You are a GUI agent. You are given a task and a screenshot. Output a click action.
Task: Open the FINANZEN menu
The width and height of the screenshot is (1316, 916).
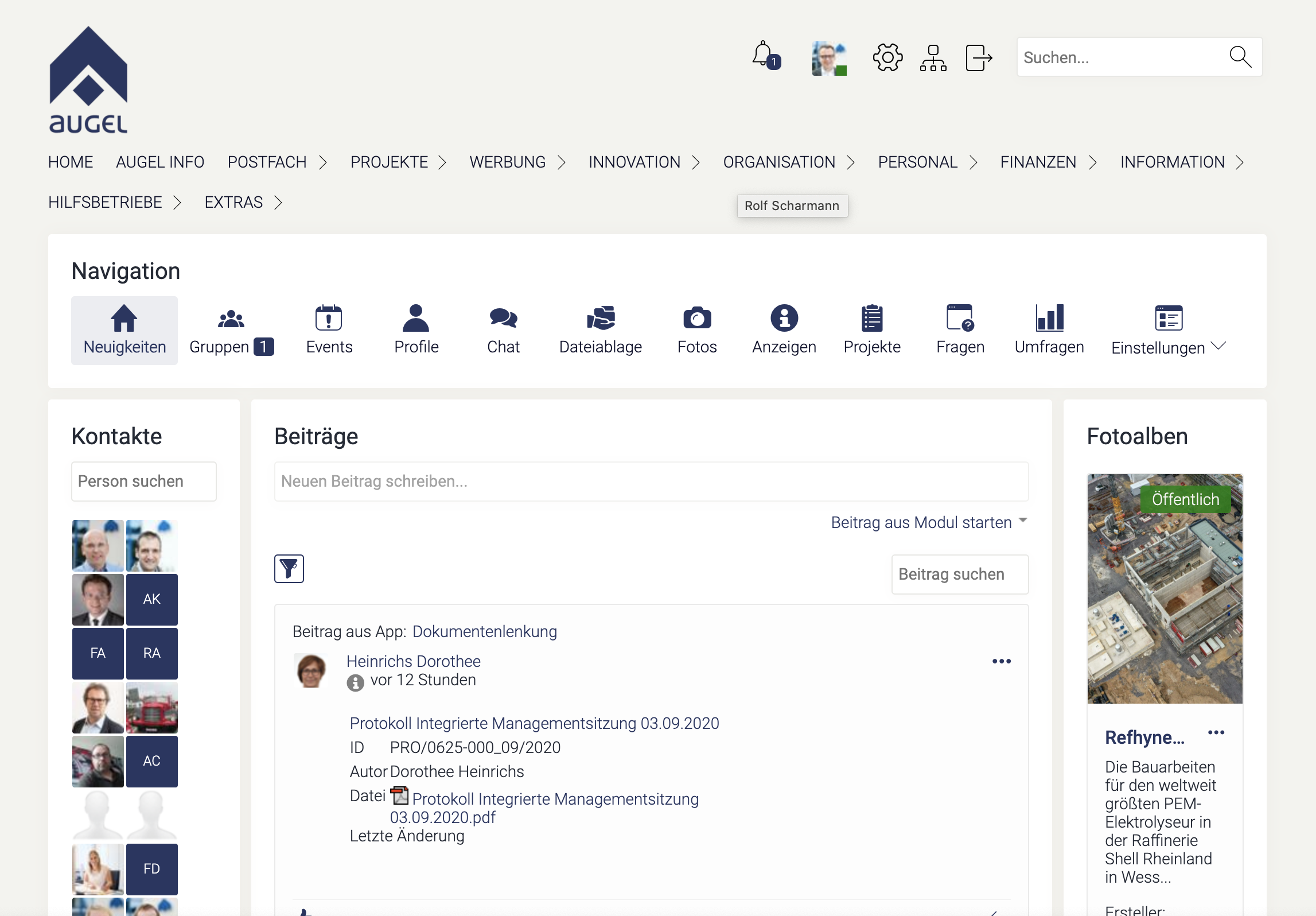click(x=1048, y=162)
